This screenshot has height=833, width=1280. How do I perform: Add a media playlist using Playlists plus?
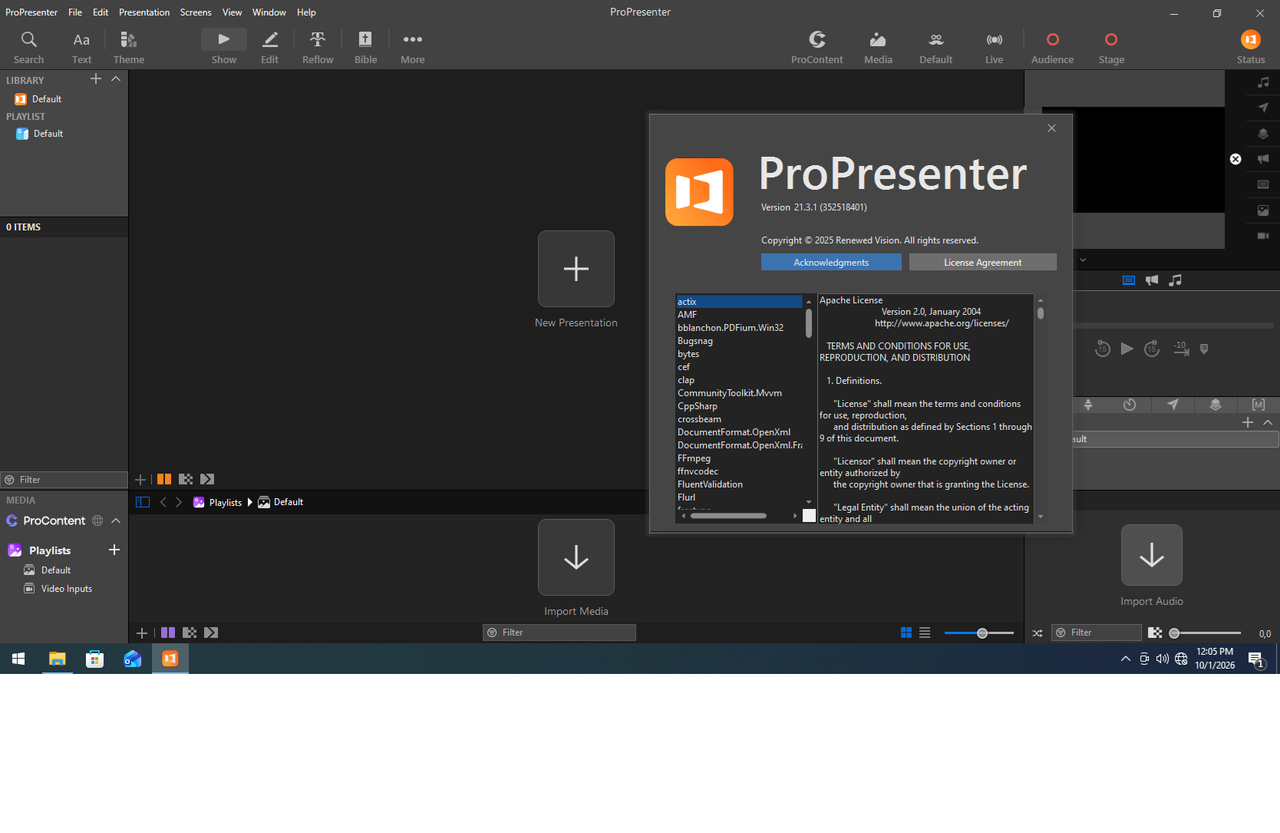114,550
